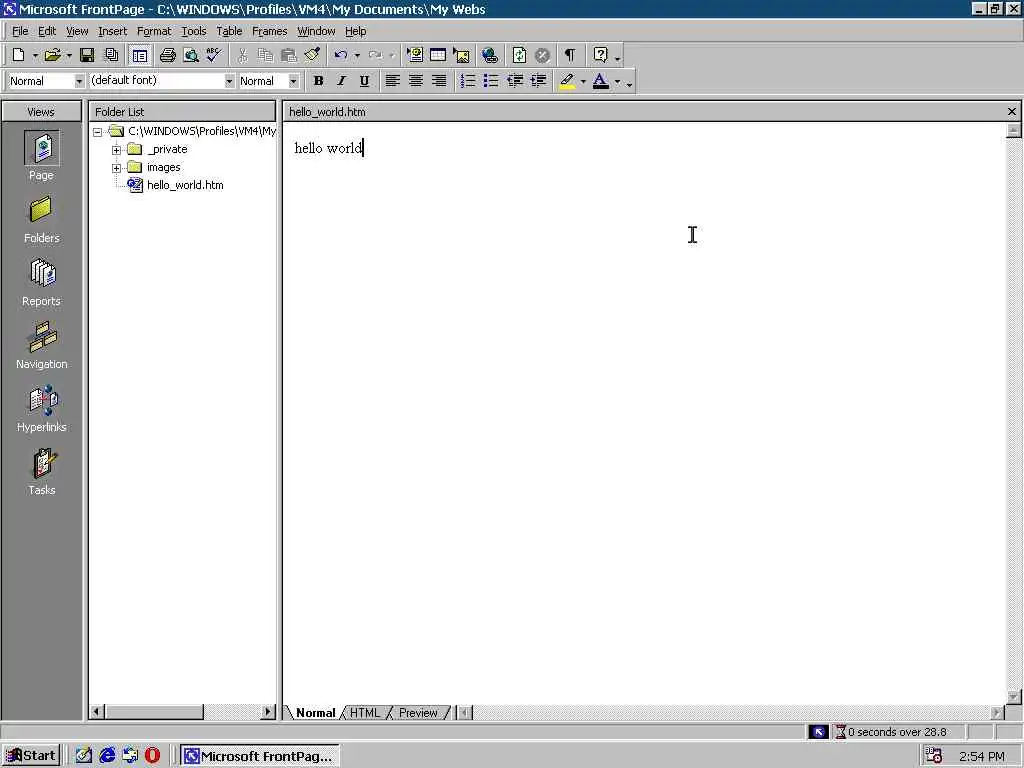1024x768 pixels.
Task: Click the Refresh page icon
Action: pyautogui.click(x=519, y=56)
